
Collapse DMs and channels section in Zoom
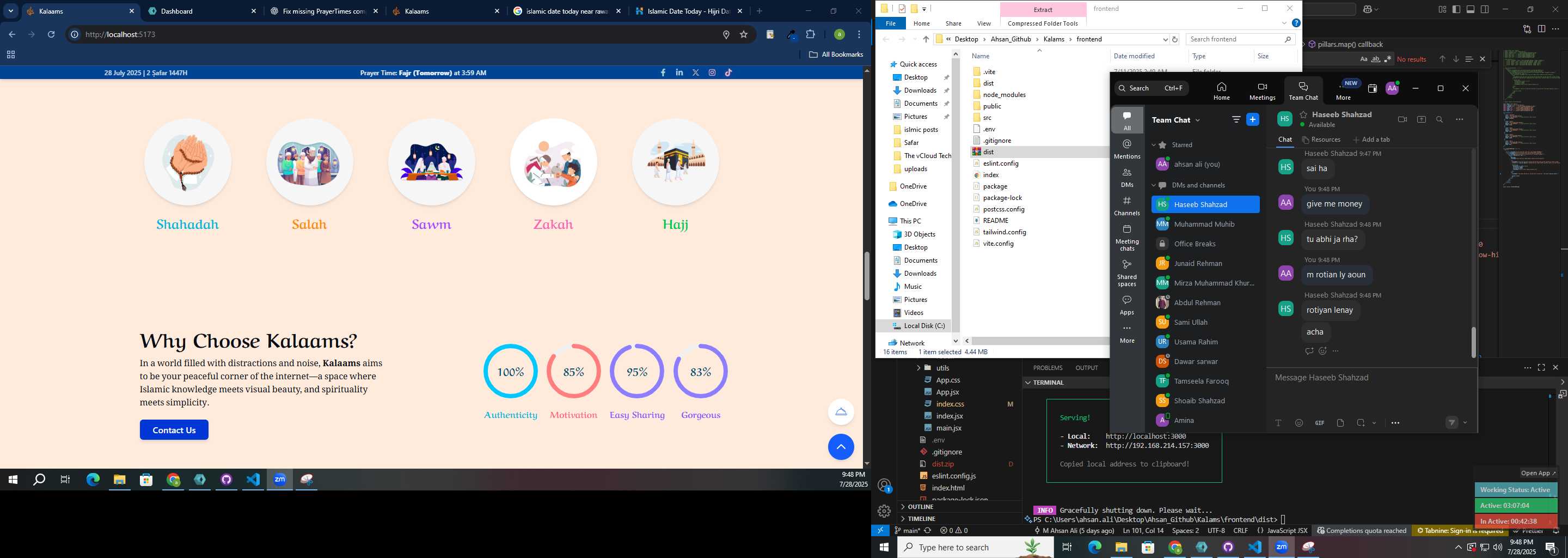click(x=1154, y=185)
